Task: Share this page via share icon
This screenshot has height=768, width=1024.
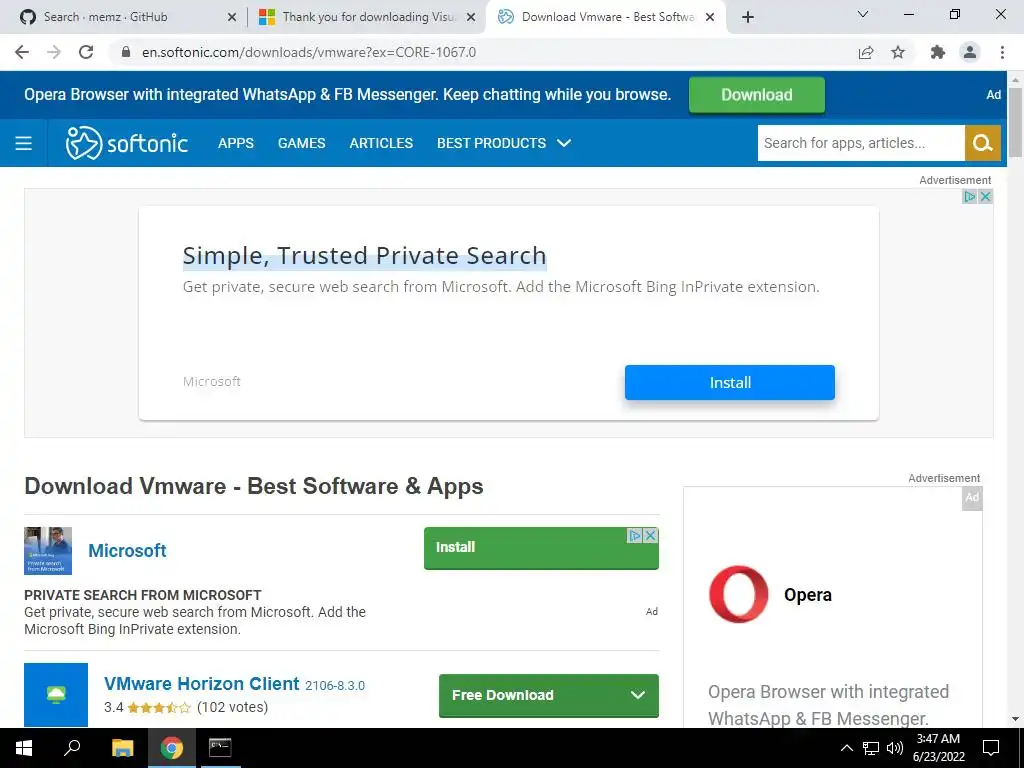Action: pyautogui.click(x=866, y=52)
